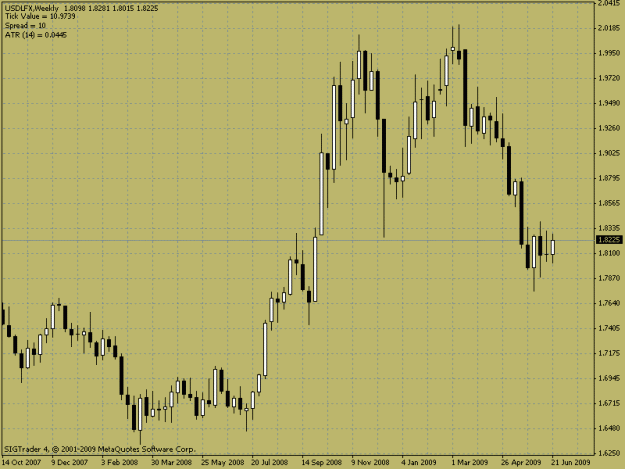
Task: Click the 1 Mar 2009 date label
Action: pos(470,463)
